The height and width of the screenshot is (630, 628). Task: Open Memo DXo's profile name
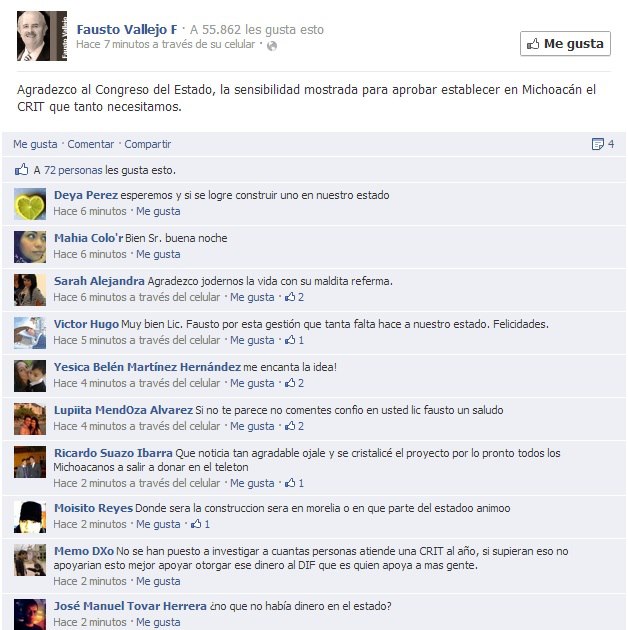click(x=84, y=551)
